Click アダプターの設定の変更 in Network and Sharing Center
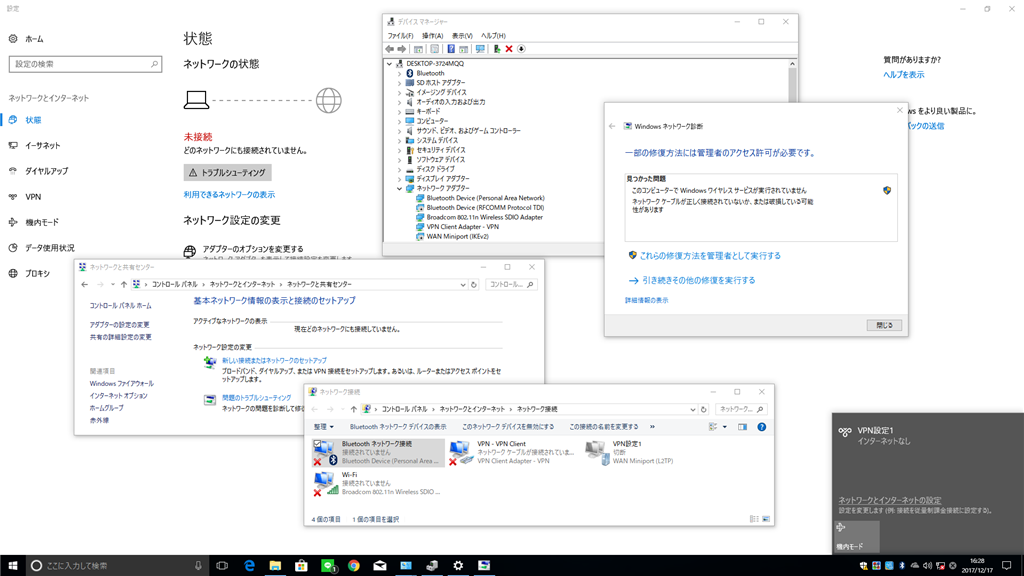 [x=120, y=325]
